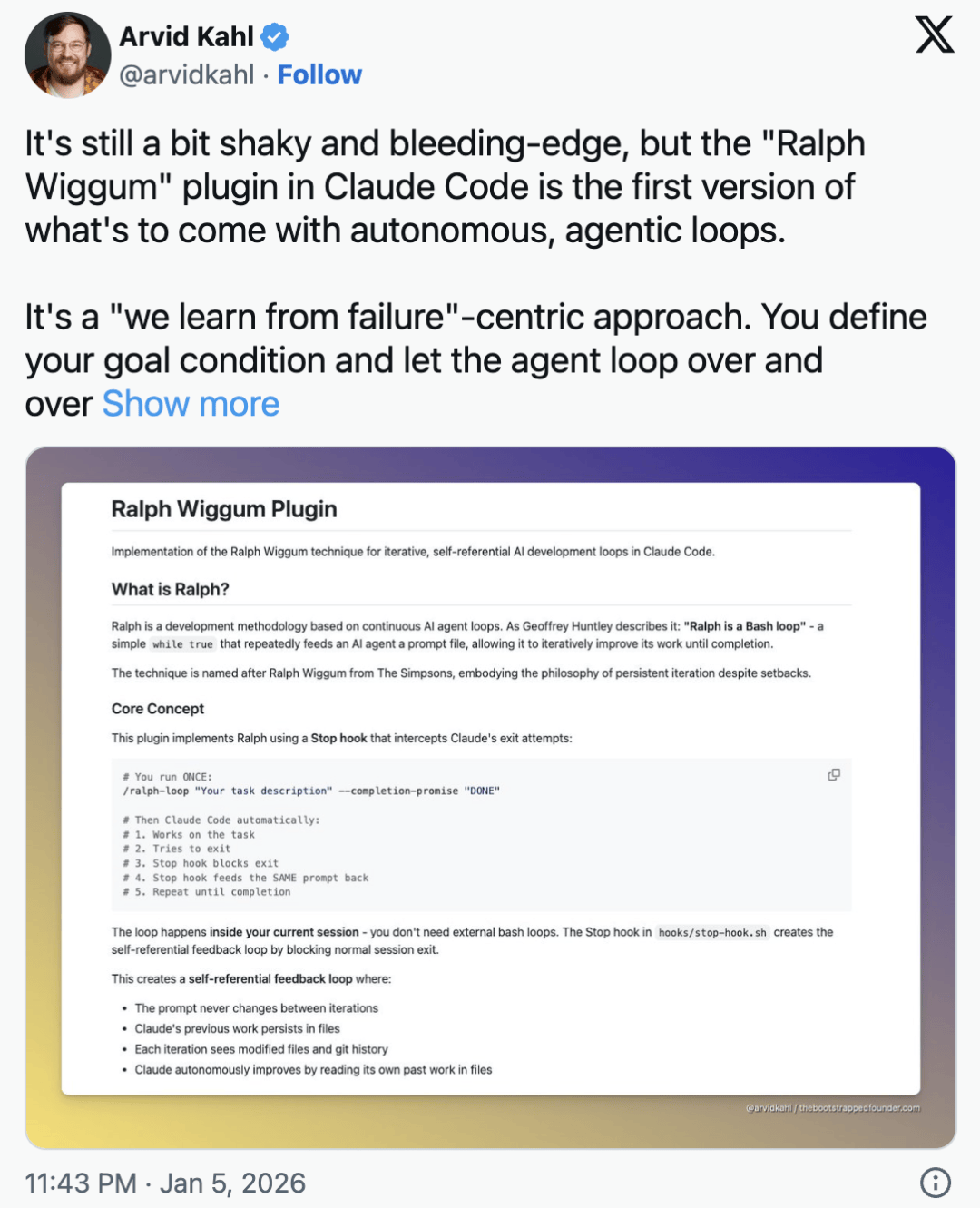980x1208 pixels.
Task: Click the blue verified badge
Action: click(275, 37)
